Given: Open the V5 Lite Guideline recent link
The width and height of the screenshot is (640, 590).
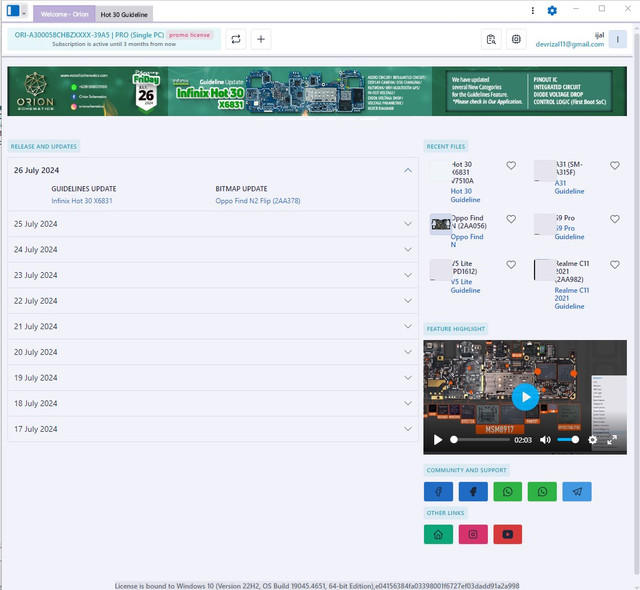Looking at the screenshot, I should click(465, 286).
